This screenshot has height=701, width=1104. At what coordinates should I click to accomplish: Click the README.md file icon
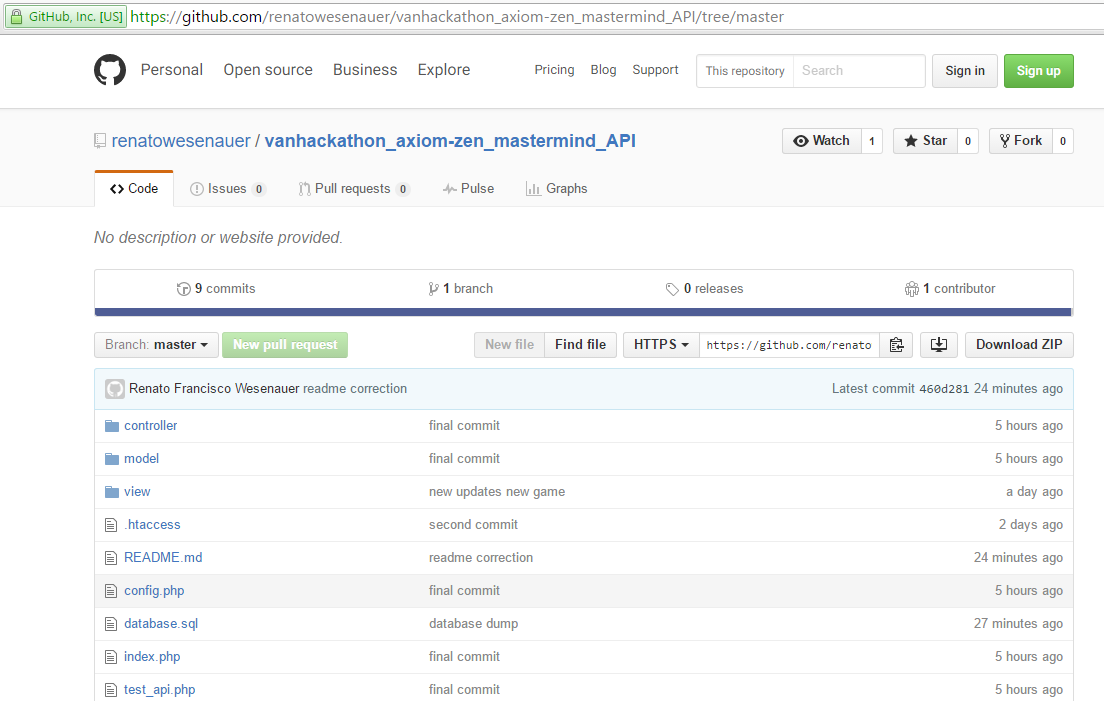tap(111, 558)
